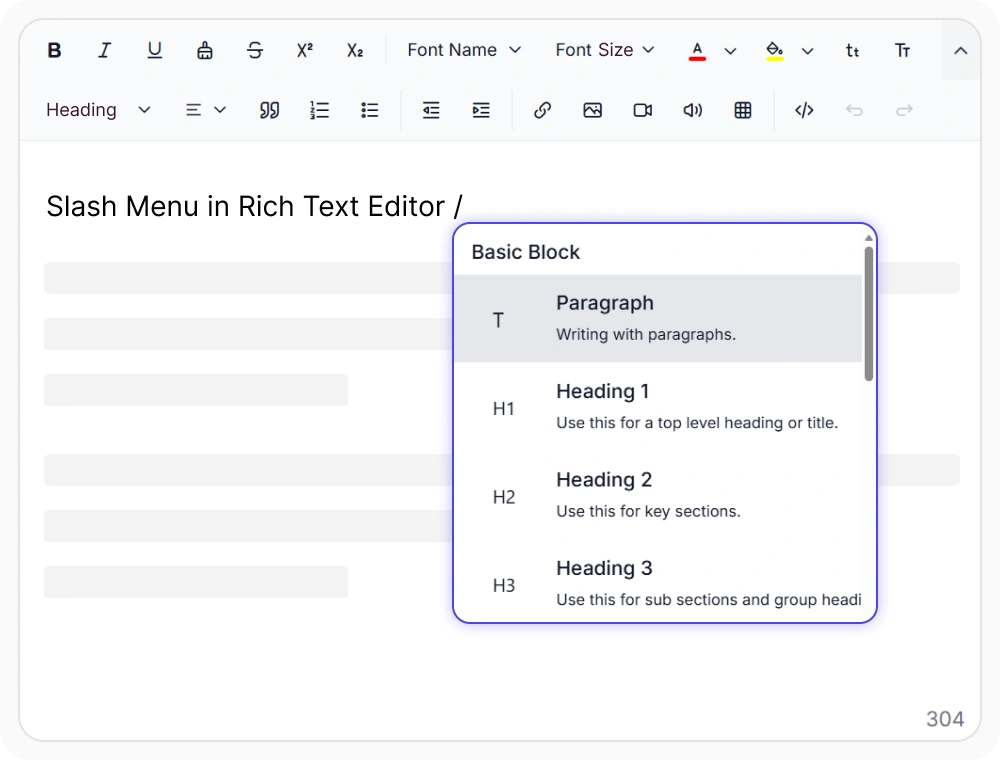Decrease indent
This screenshot has height=760, width=1000.
pyautogui.click(x=431, y=110)
